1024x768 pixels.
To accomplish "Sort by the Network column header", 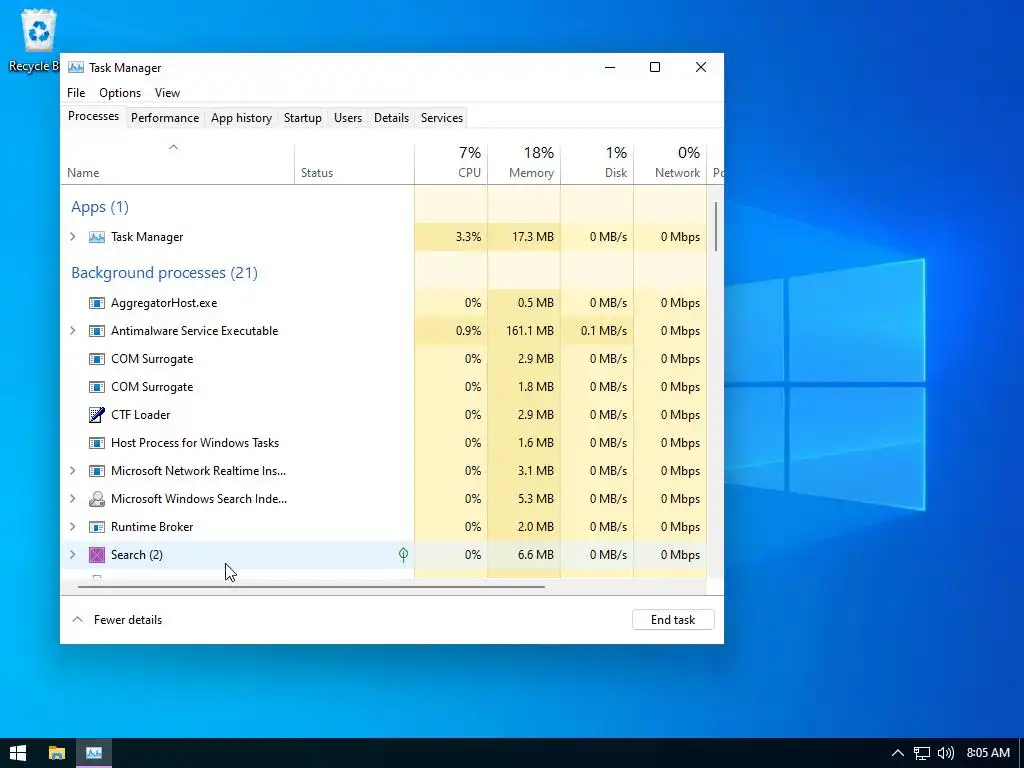I will (670, 163).
